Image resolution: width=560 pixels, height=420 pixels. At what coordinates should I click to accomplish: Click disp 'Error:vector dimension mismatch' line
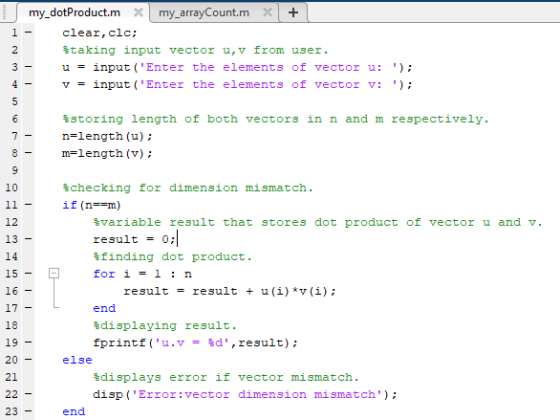tap(245, 395)
